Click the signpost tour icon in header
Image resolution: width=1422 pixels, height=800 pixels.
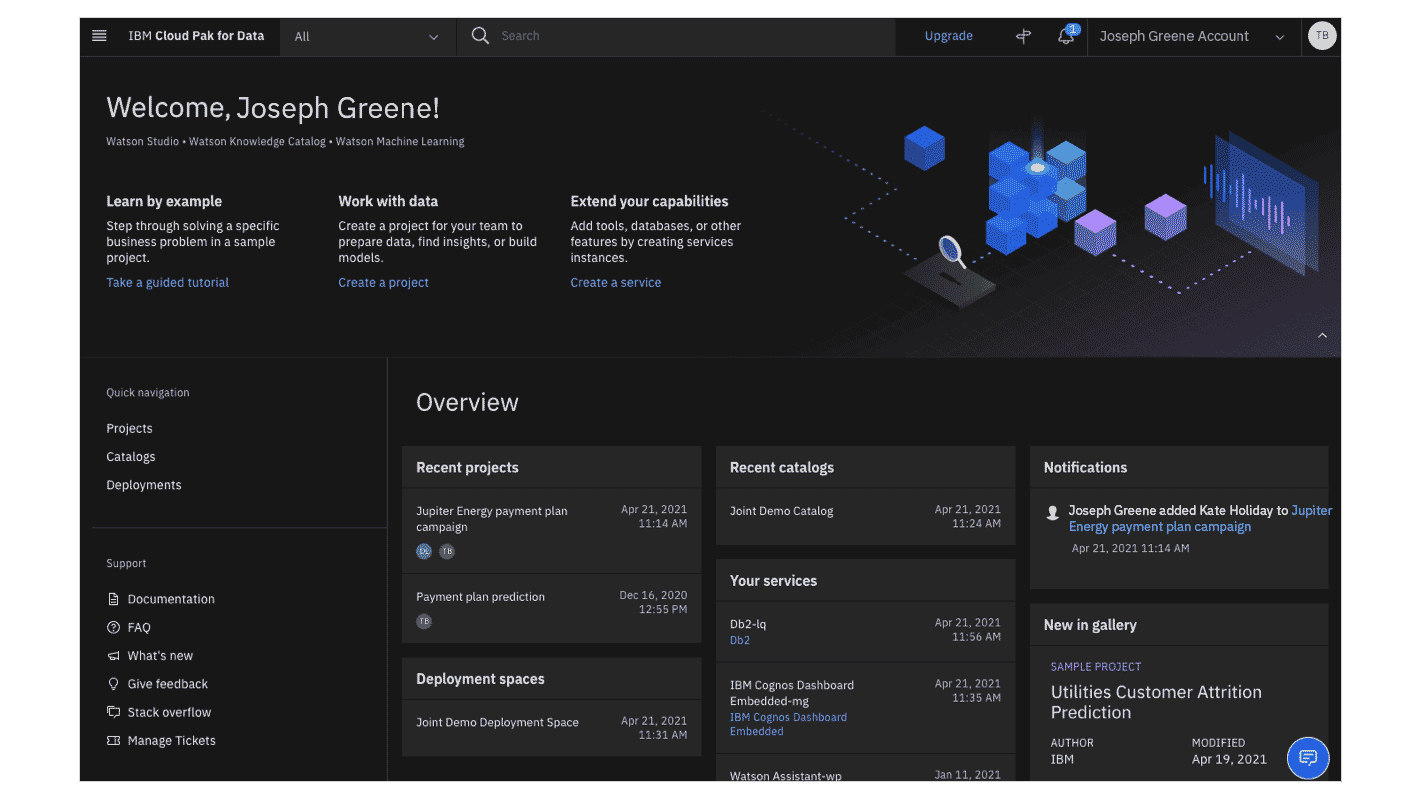click(1023, 36)
